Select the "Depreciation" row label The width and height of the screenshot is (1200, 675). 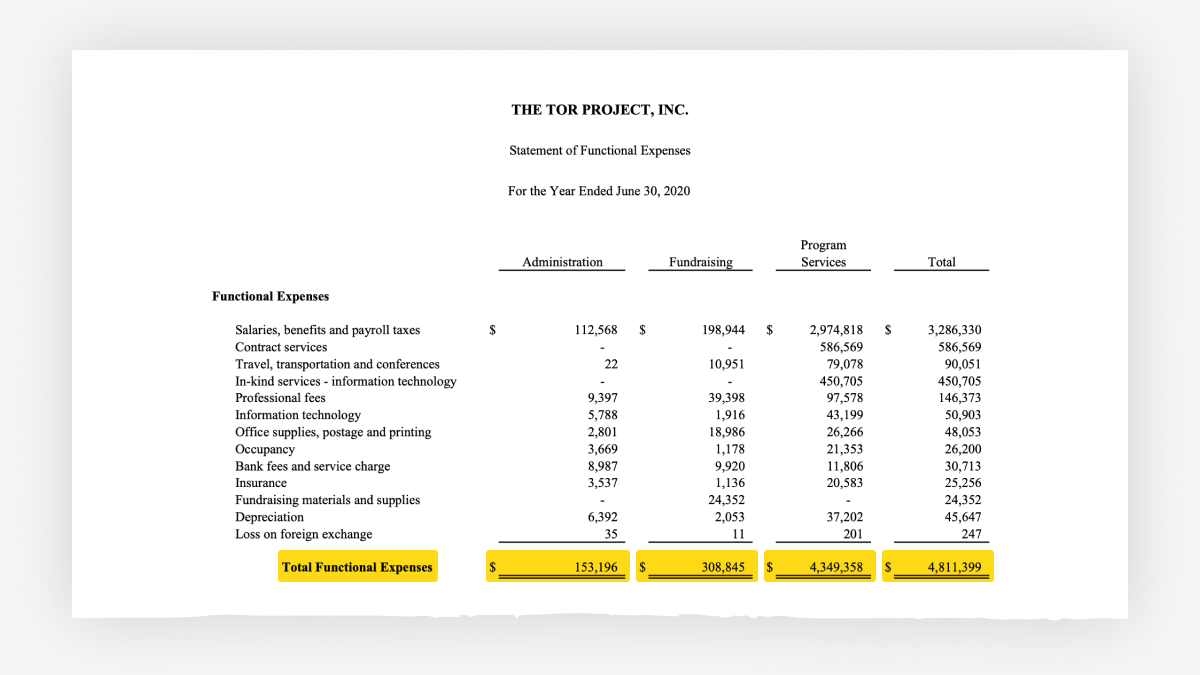[269, 517]
